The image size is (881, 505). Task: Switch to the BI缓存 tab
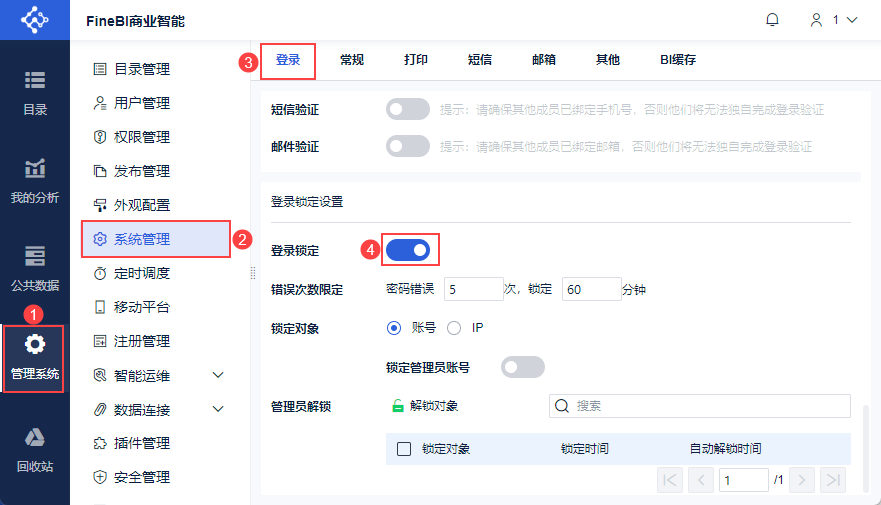pyautogui.click(x=677, y=60)
